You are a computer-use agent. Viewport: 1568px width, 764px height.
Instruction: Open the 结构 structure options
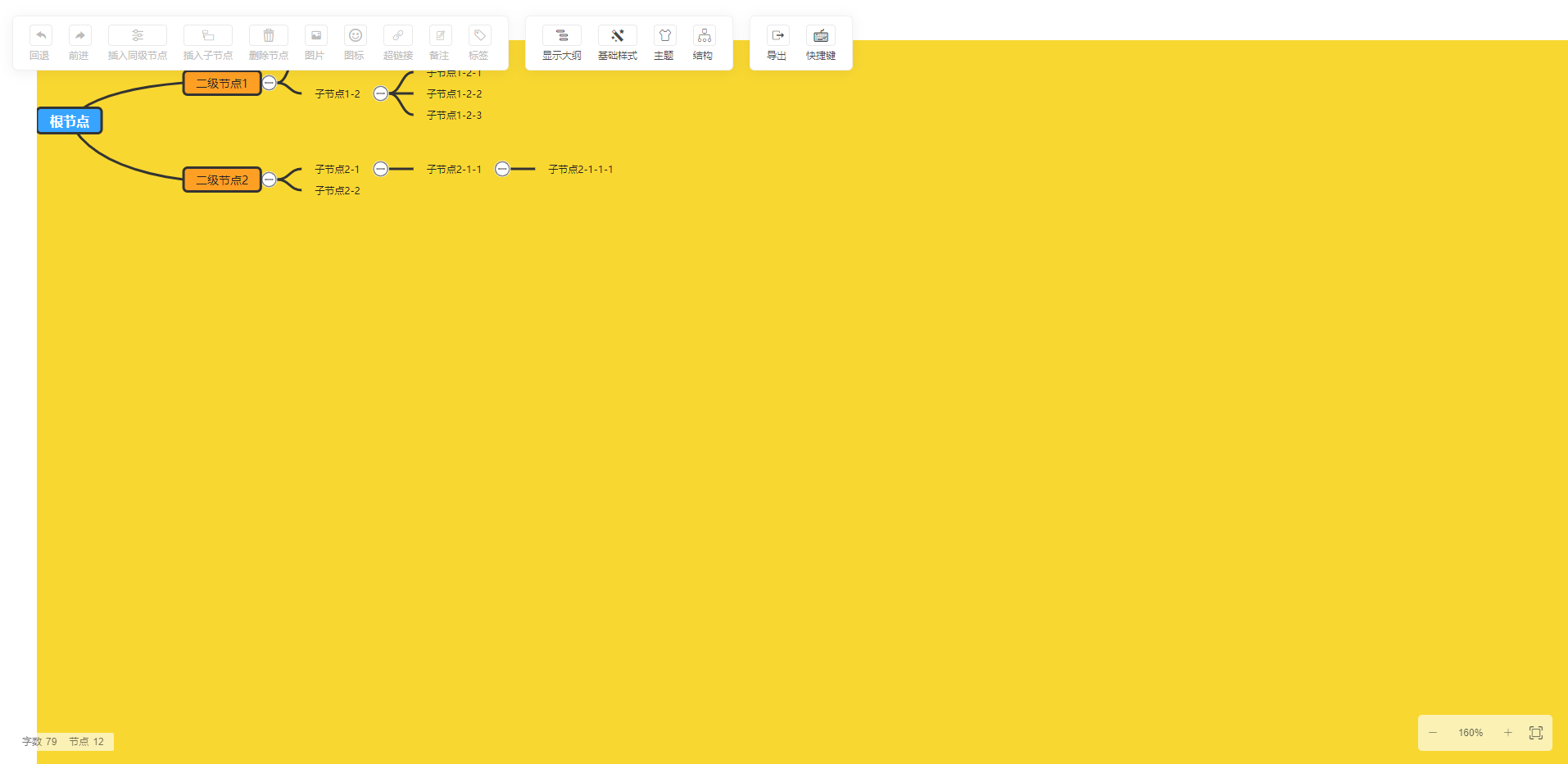[x=704, y=35]
